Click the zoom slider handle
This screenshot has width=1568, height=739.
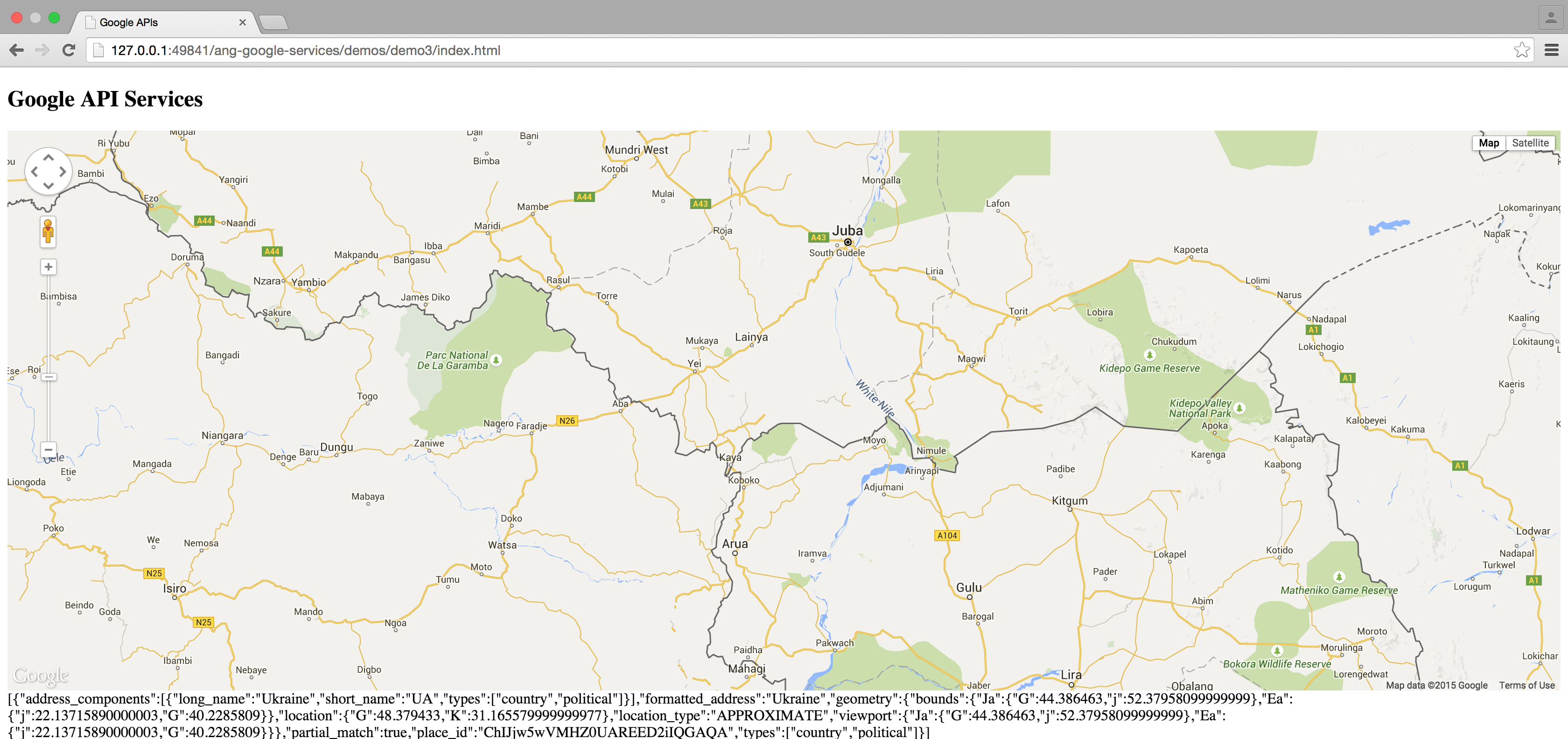pyautogui.click(x=48, y=377)
